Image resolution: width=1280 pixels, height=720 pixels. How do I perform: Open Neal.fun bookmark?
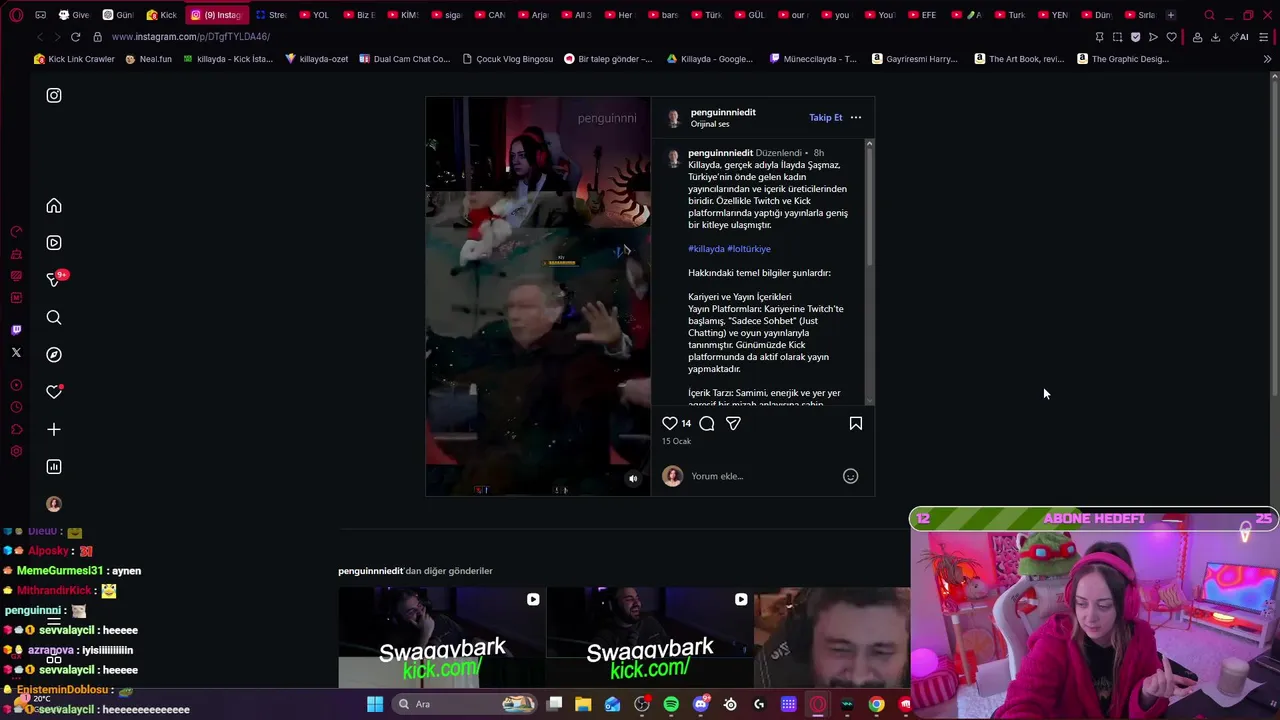148,59
